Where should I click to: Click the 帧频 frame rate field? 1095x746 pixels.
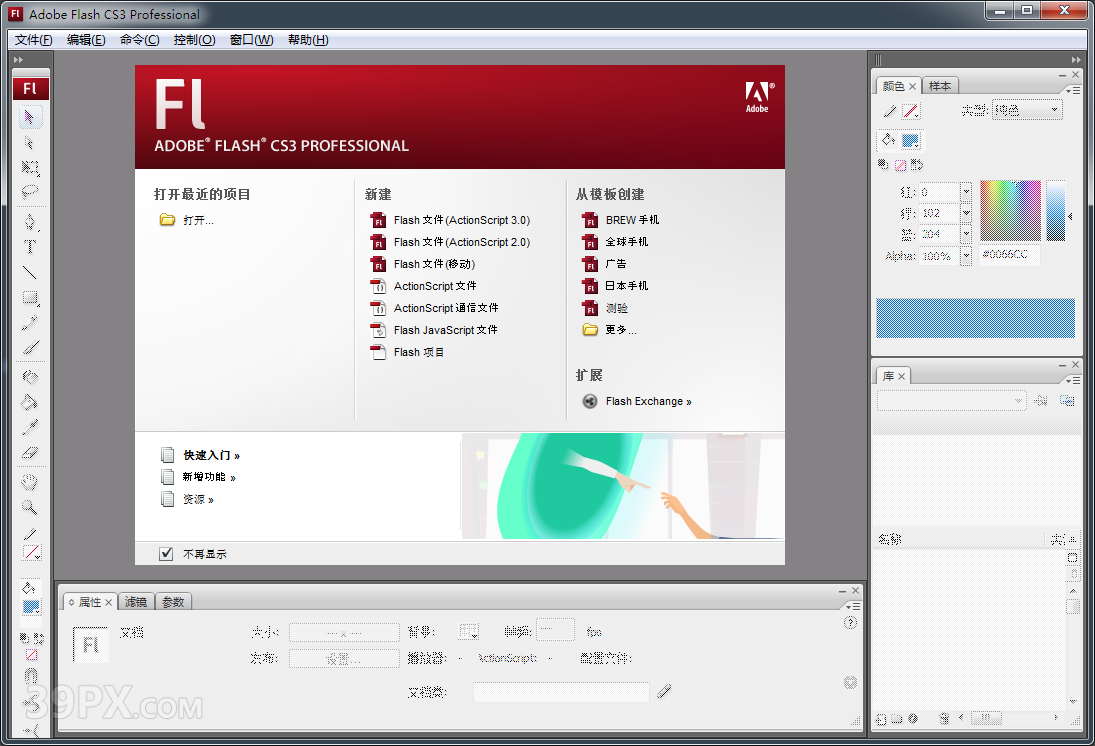pos(555,630)
